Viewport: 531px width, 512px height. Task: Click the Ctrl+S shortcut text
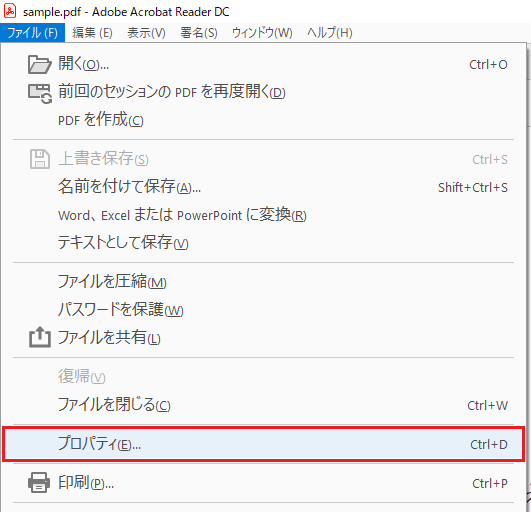coord(490,159)
